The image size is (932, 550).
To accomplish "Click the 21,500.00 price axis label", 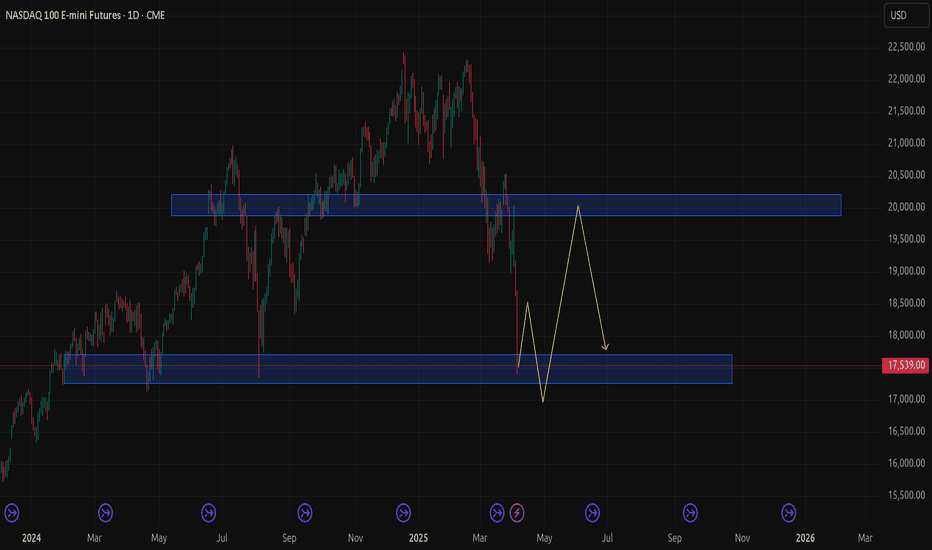I will coord(906,111).
